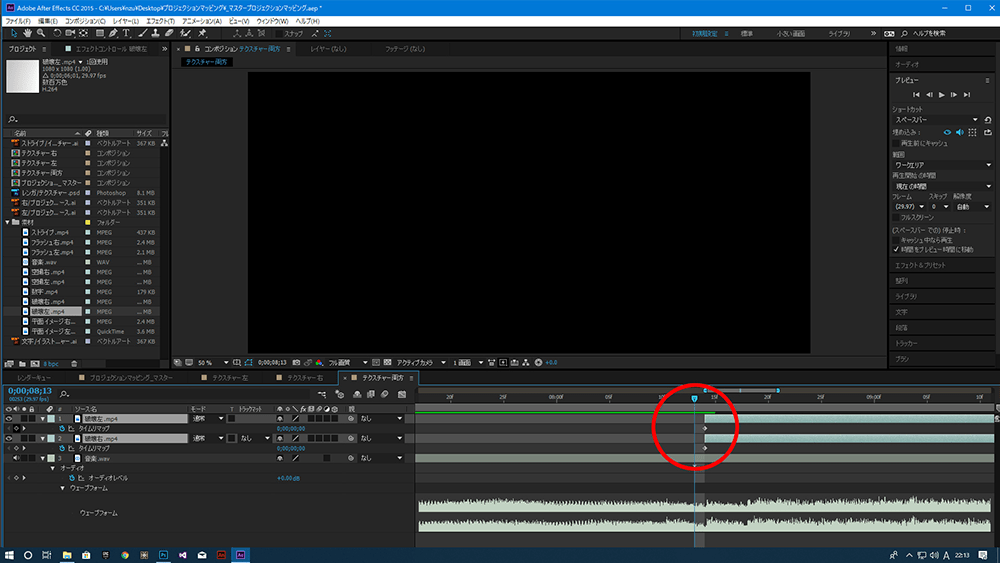This screenshot has width=1000, height=563.
Task: Expand the エフェクト&プリセット panel
Action: [x=920, y=265]
